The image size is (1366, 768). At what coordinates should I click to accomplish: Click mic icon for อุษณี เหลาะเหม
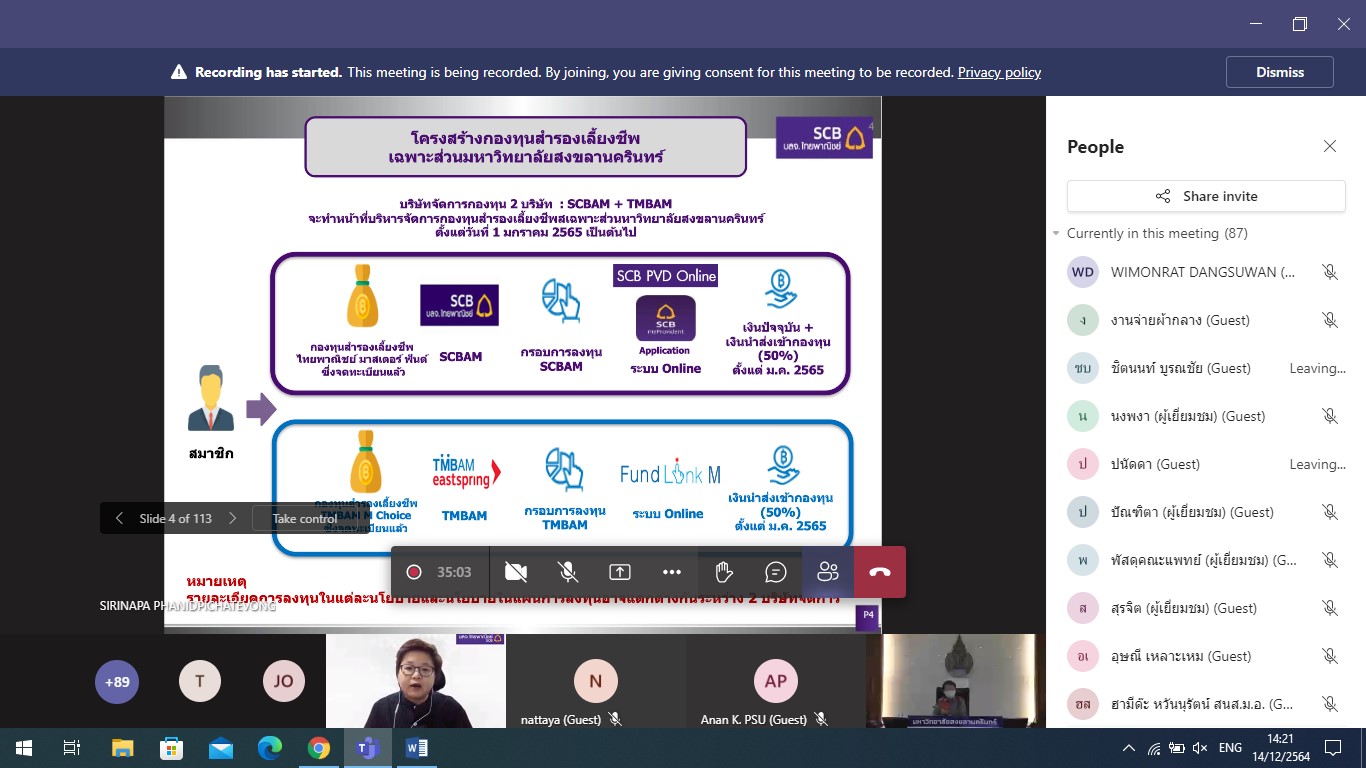(x=1330, y=656)
